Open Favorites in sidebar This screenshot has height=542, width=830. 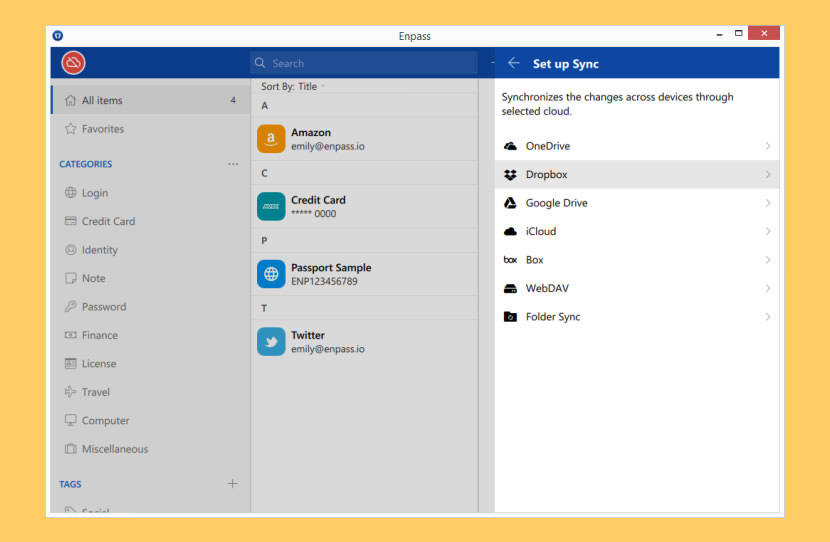point(151,129)
